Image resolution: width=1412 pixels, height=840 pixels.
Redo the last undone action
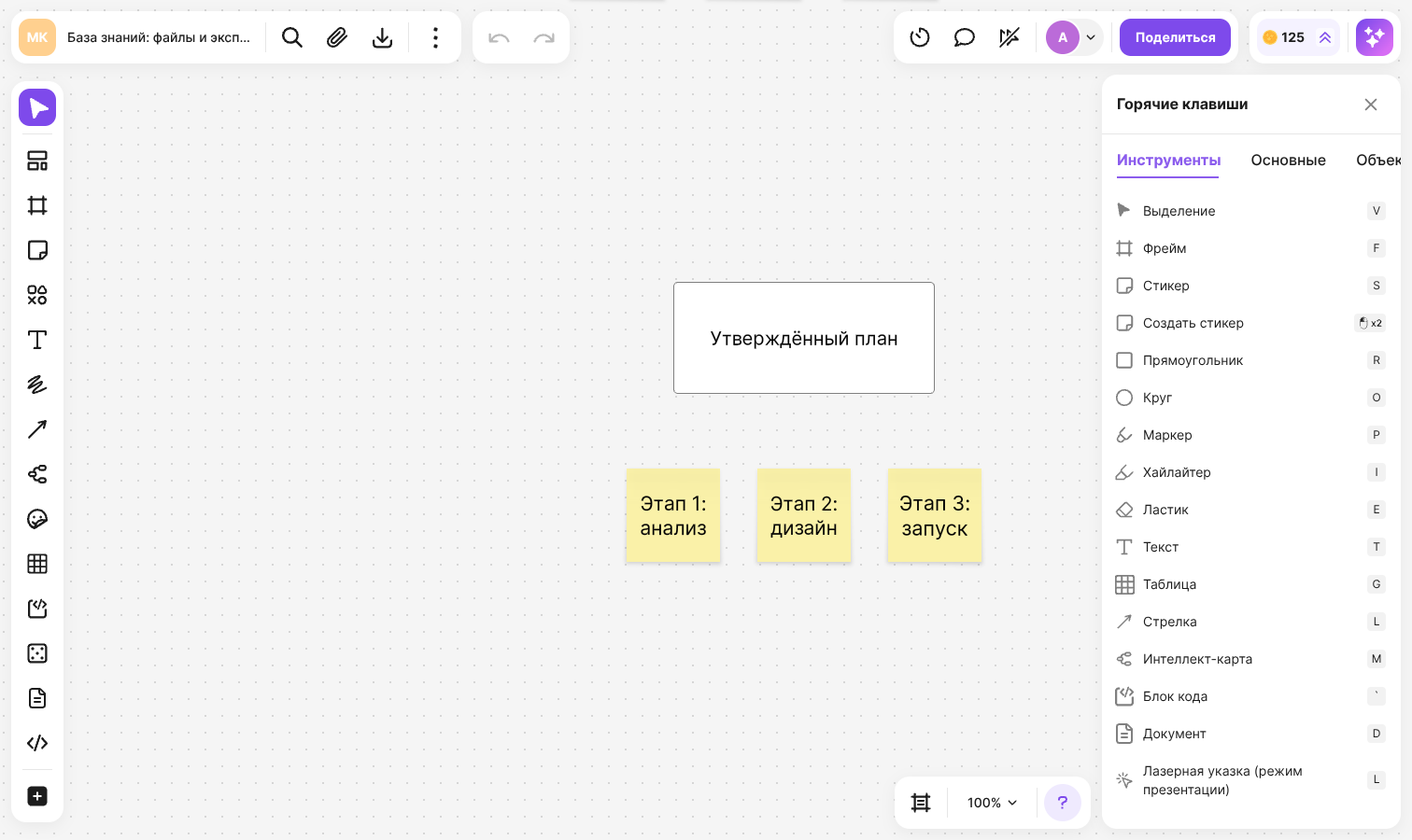(544, 37)
